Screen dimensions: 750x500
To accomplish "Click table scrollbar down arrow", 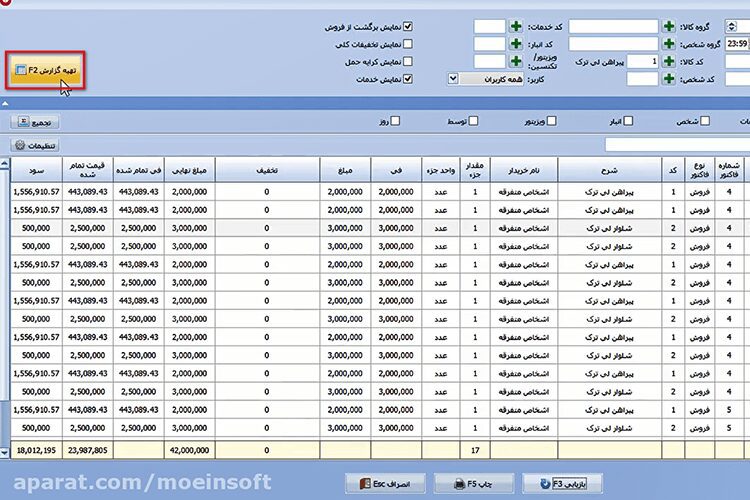I will click(4, 452).
